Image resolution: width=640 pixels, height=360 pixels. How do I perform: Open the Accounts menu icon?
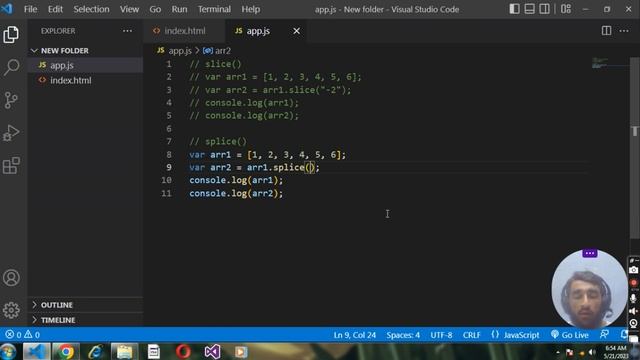click(x=11, y=278)
